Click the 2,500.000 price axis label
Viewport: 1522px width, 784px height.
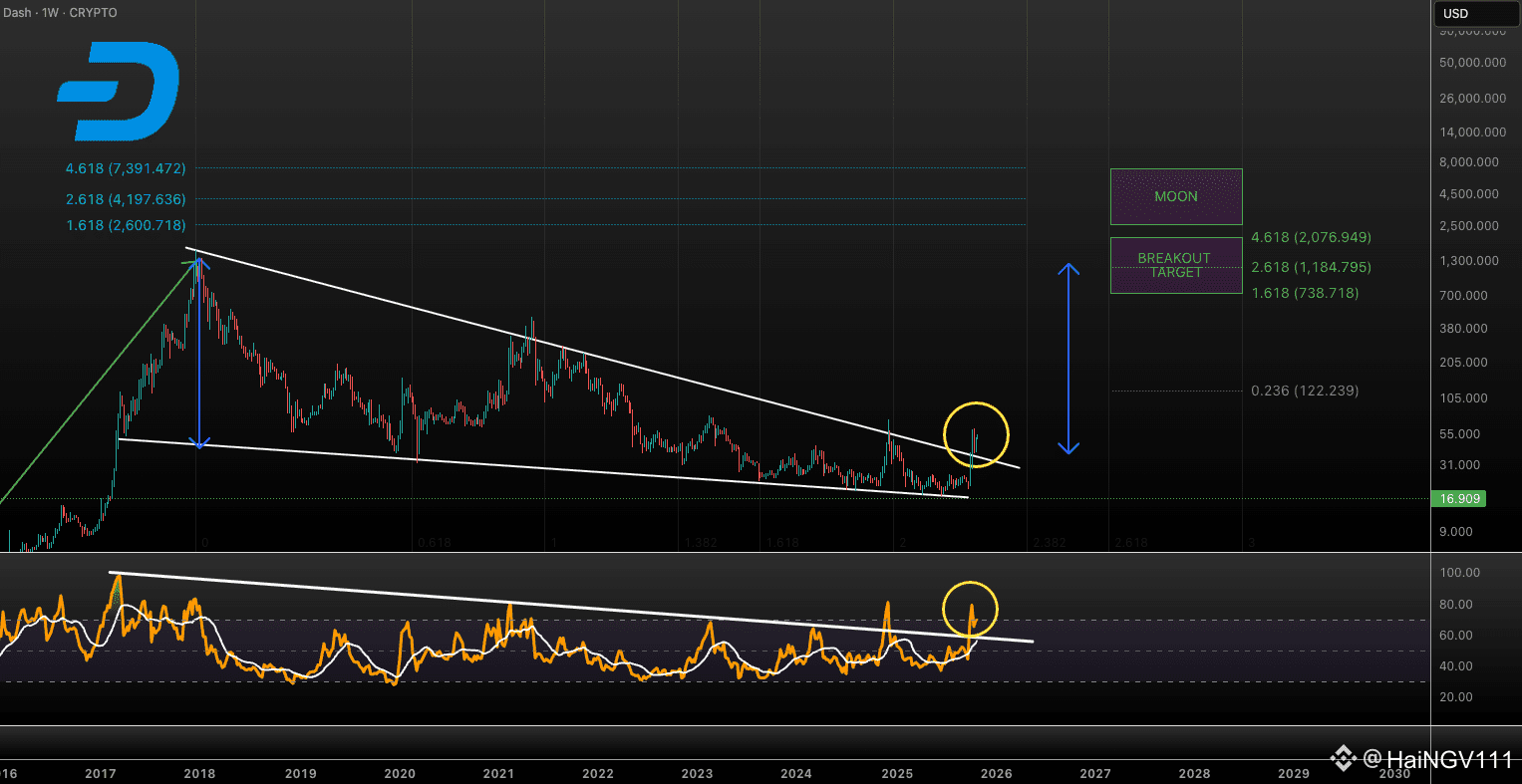coord(1468,226)
